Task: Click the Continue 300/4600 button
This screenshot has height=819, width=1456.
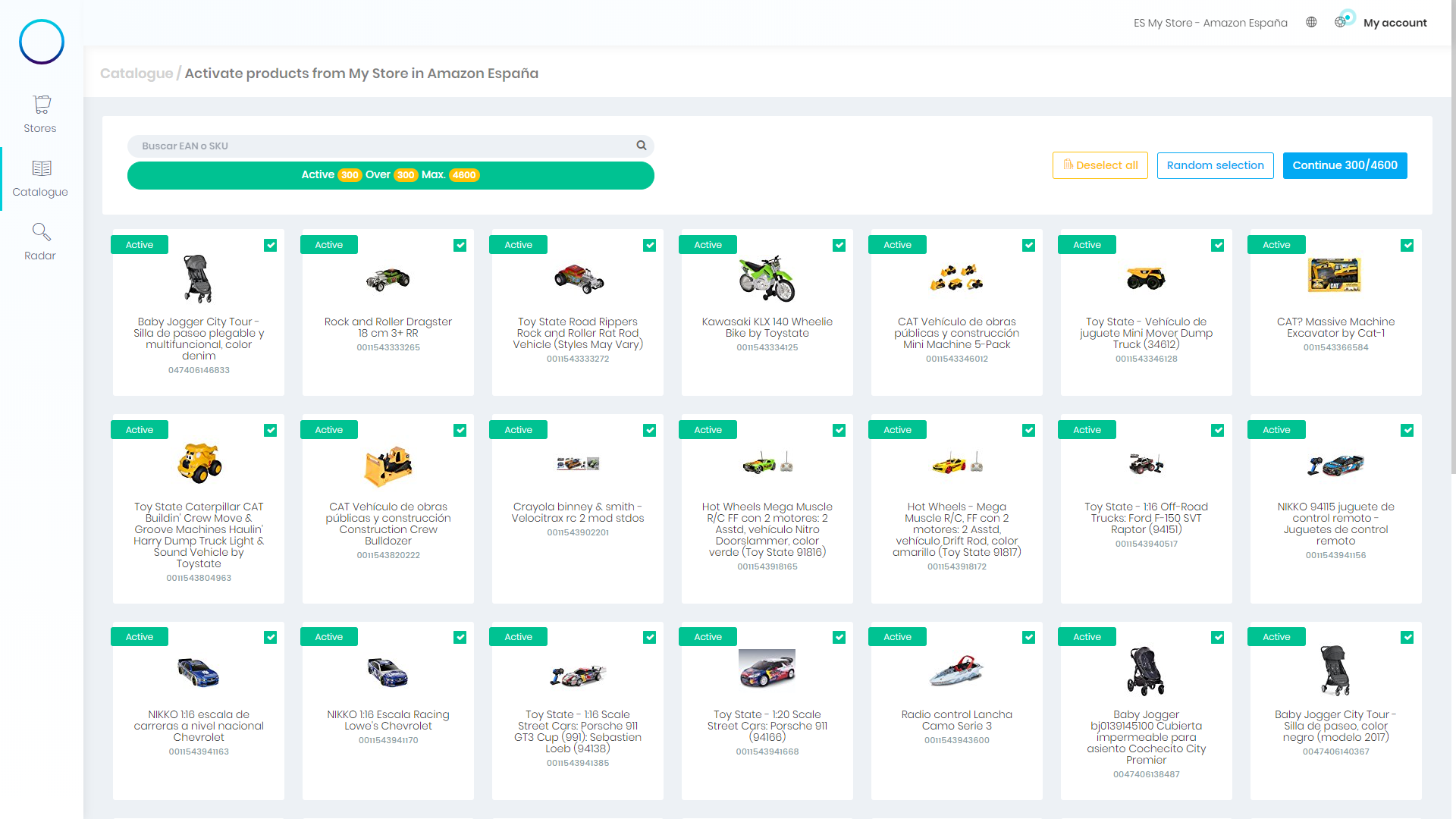Action: pos(1345,165)
